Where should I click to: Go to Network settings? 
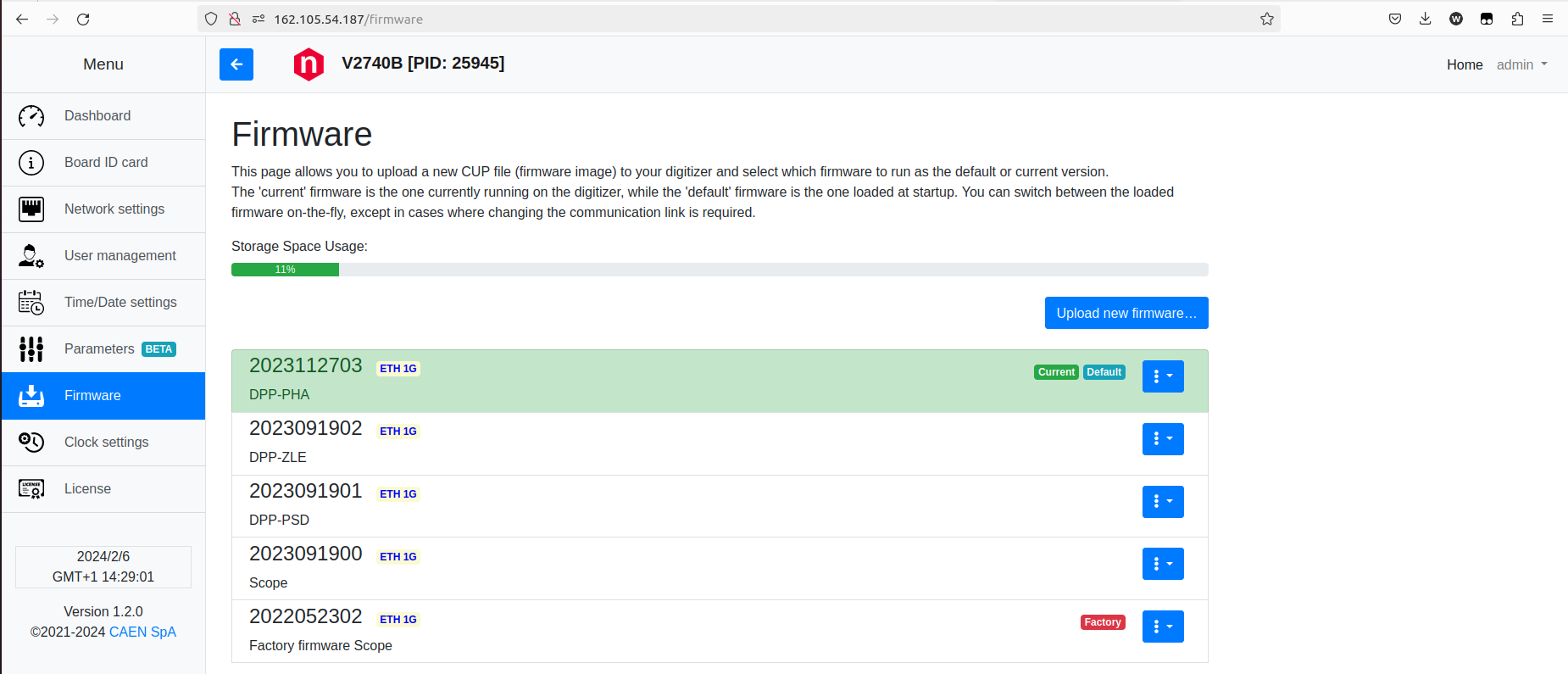103,209
